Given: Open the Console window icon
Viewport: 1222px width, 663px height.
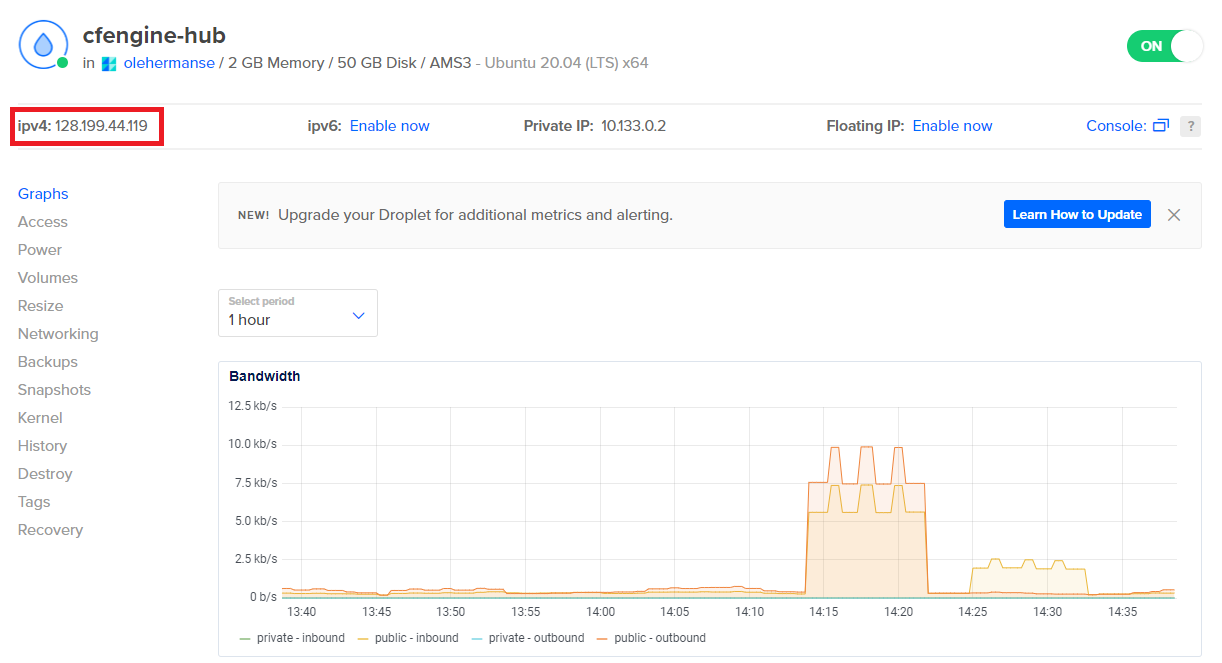Looking at the screenshot, I should point(1160,126).
